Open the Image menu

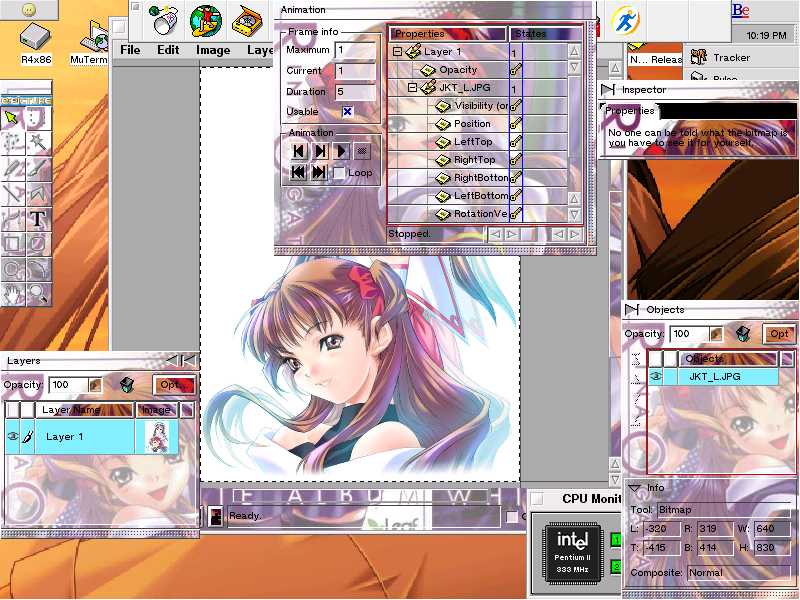tap(213, 50)
